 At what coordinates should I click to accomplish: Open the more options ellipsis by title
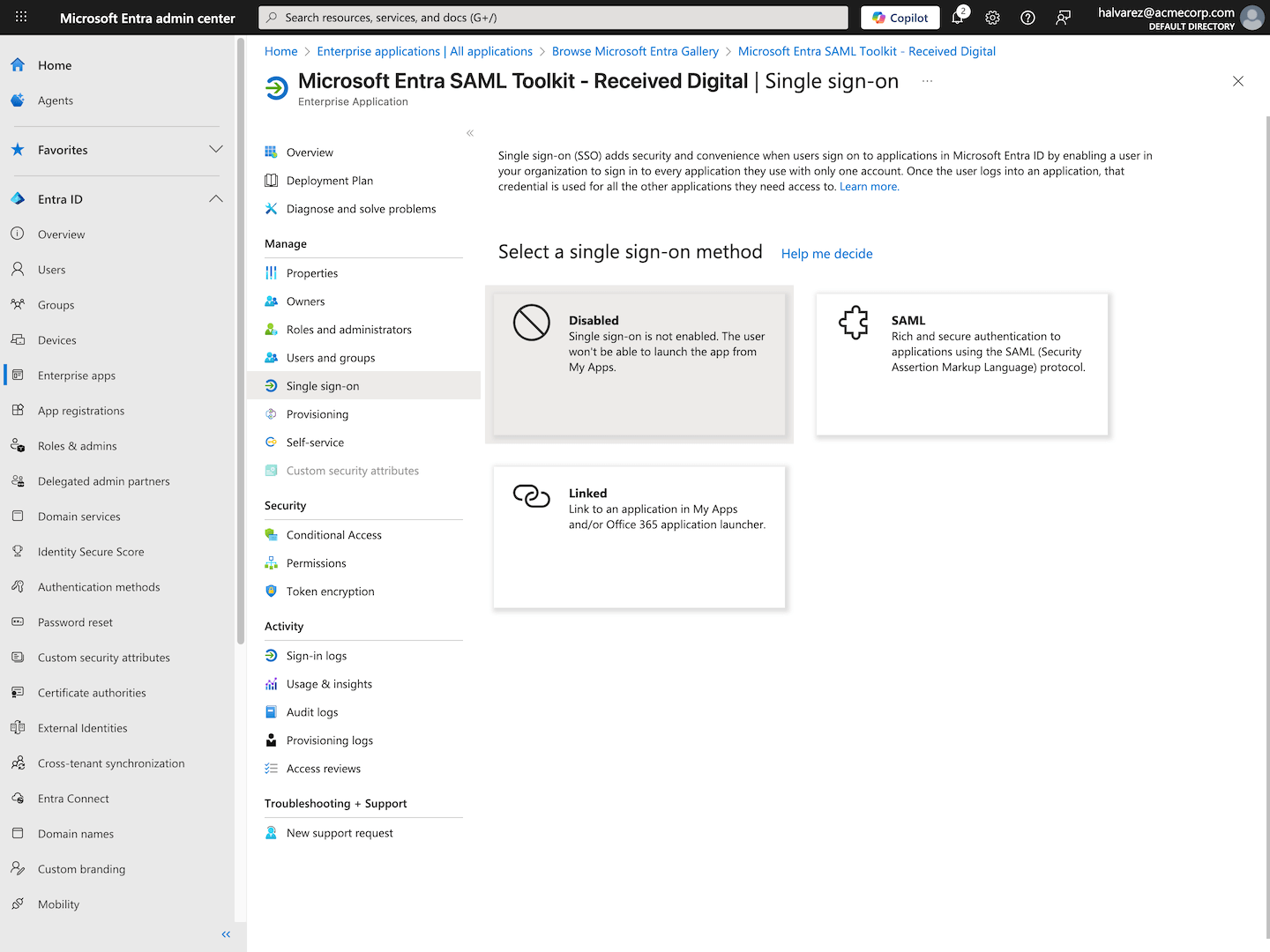(x=927, y=81)
